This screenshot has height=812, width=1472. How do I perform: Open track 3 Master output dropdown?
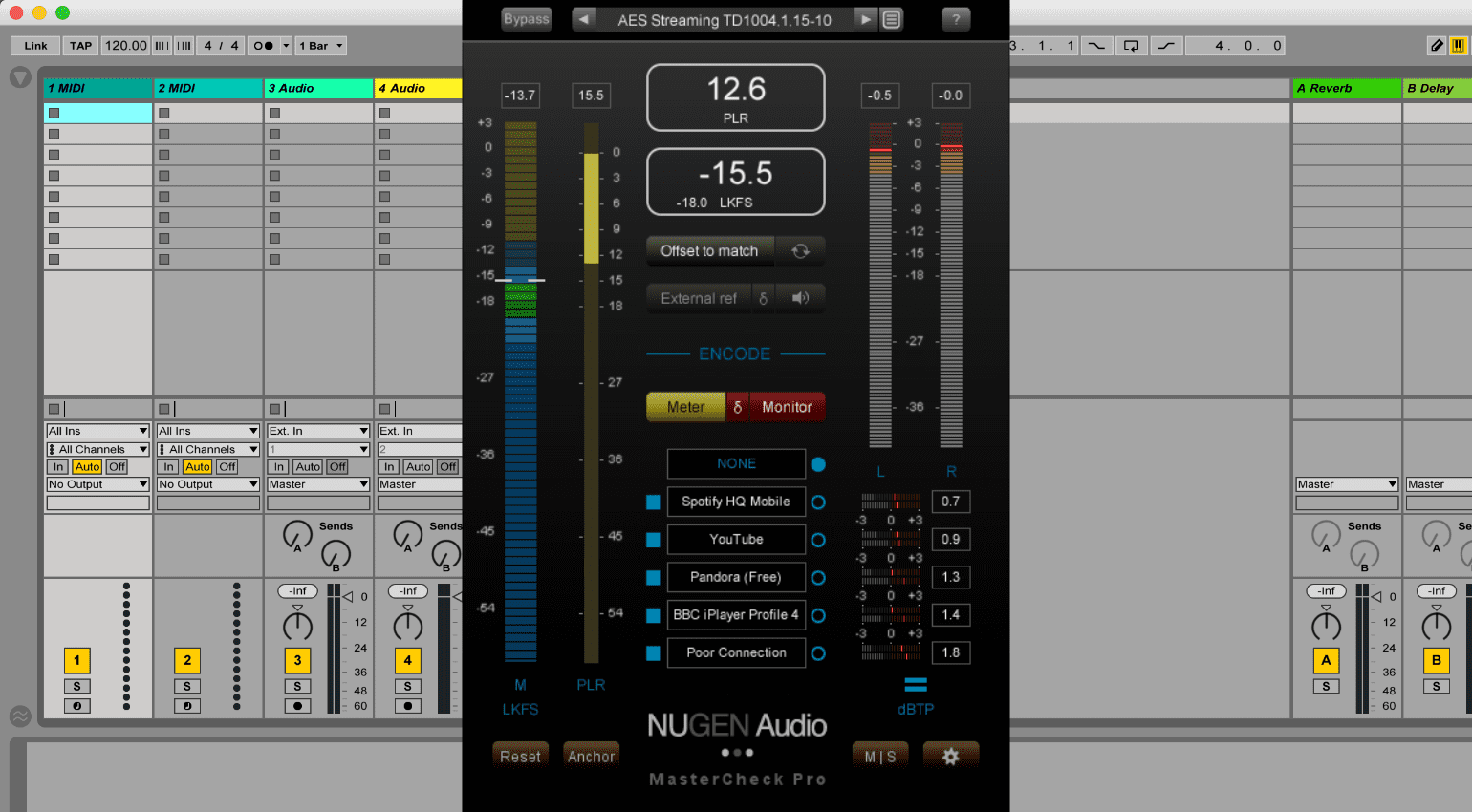[x=318, y=484]
